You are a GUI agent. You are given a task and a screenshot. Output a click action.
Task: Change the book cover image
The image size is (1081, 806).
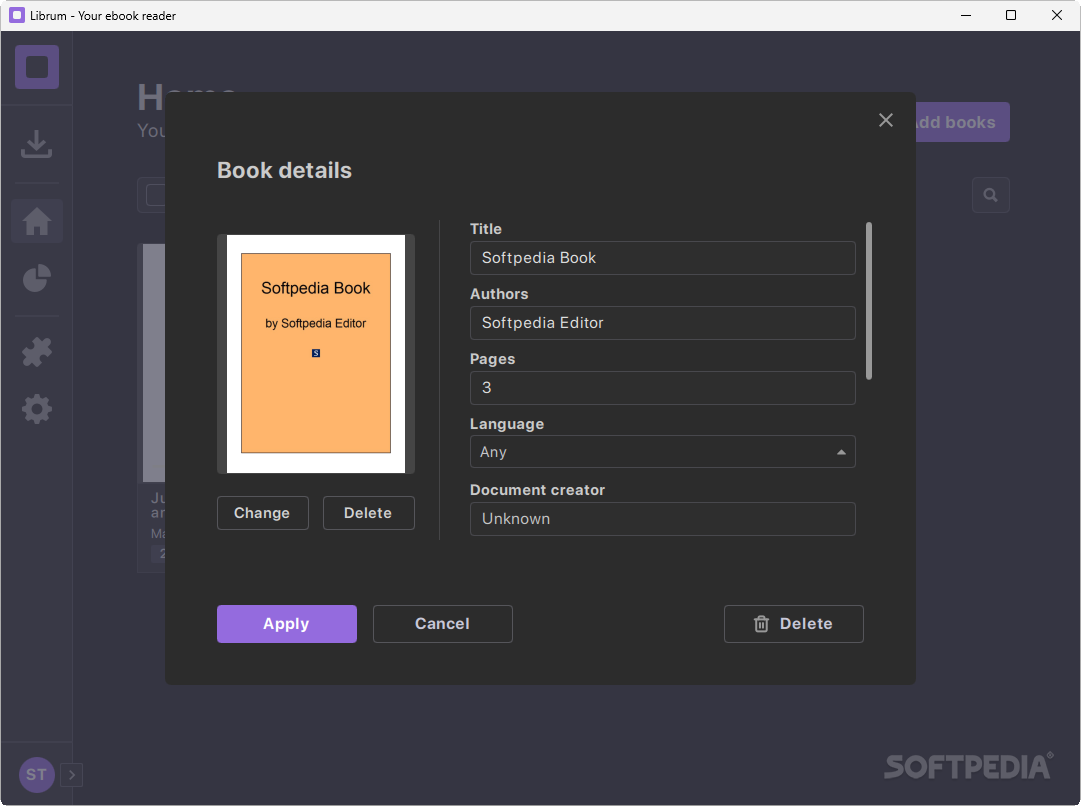coord(263,513)
